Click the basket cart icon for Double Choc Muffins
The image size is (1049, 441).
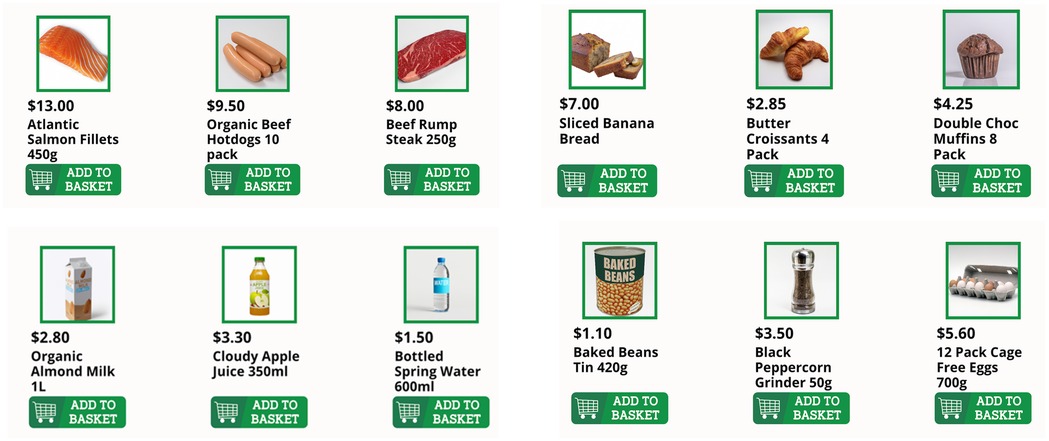click(948, 181)
